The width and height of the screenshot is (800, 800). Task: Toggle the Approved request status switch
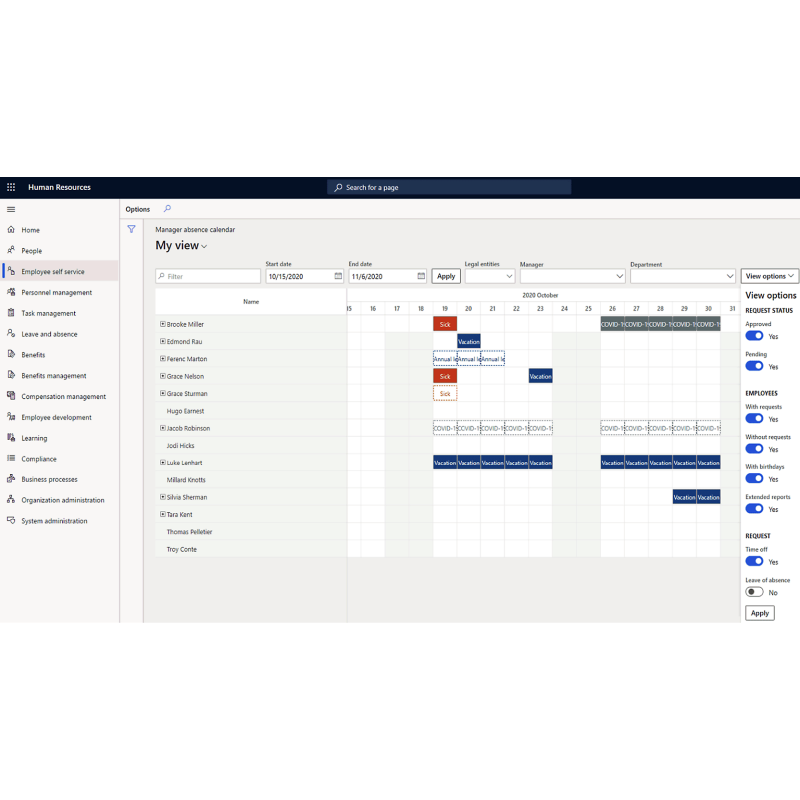(754, 336)
